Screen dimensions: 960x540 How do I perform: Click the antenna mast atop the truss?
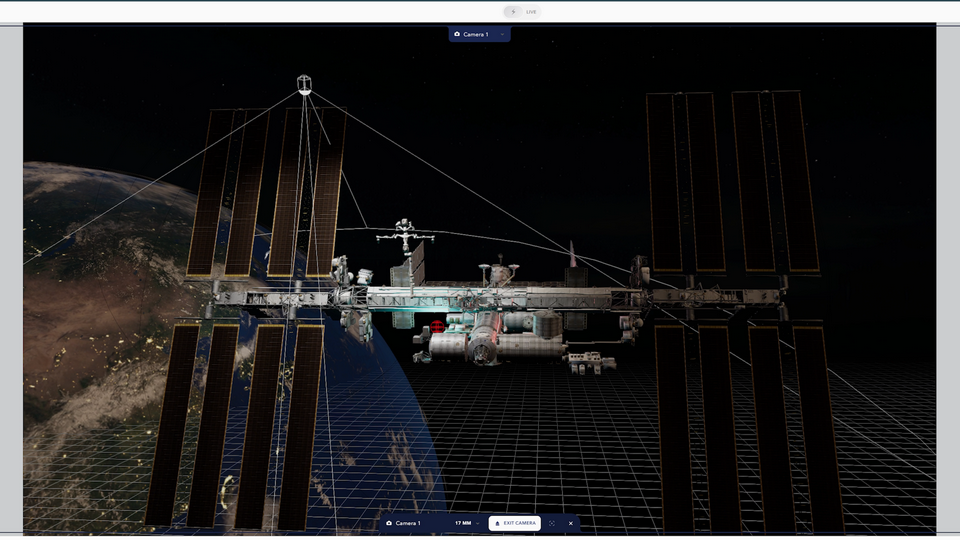(403, 238)
